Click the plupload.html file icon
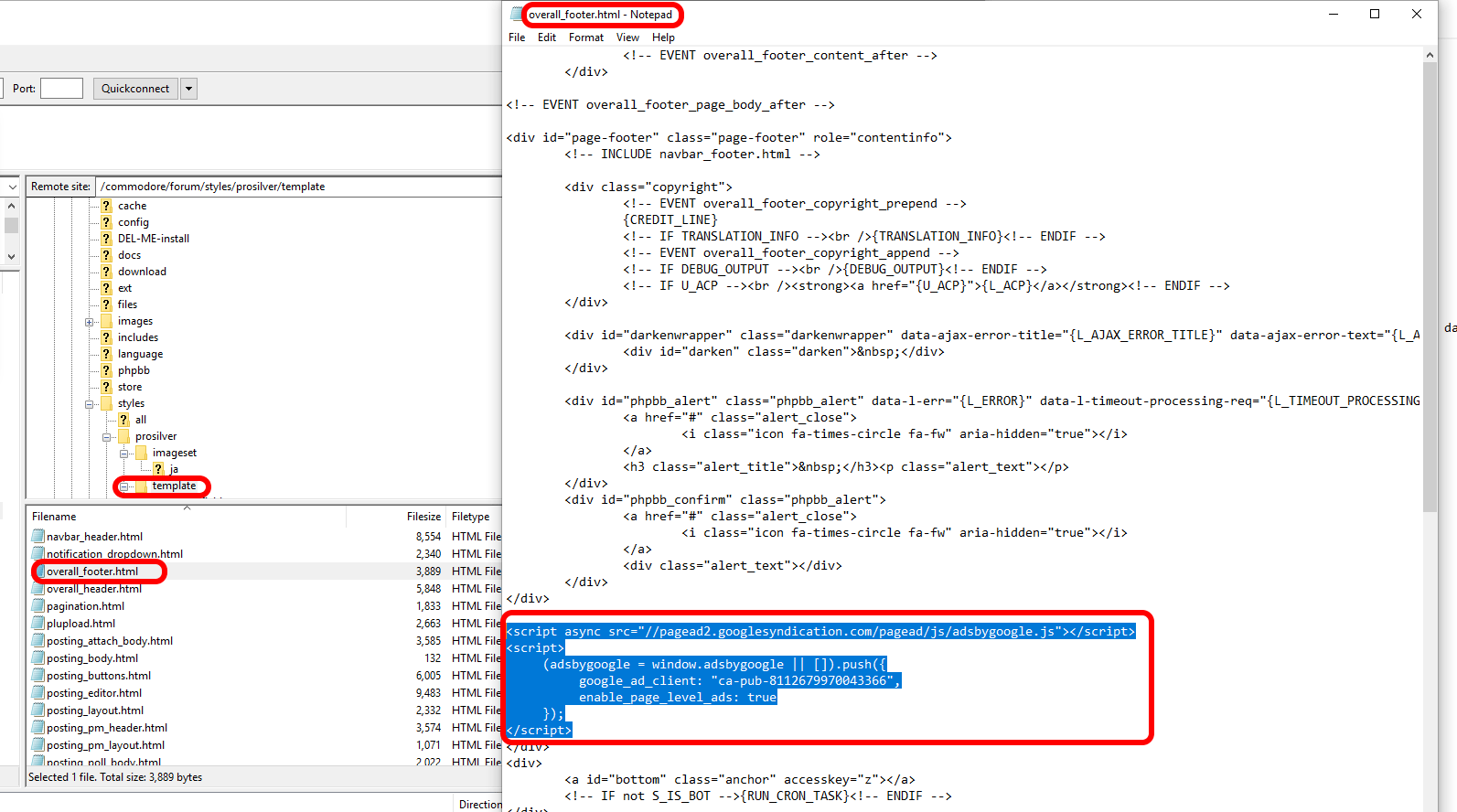Screen dimensions: 1457x812 pos(38,624)
